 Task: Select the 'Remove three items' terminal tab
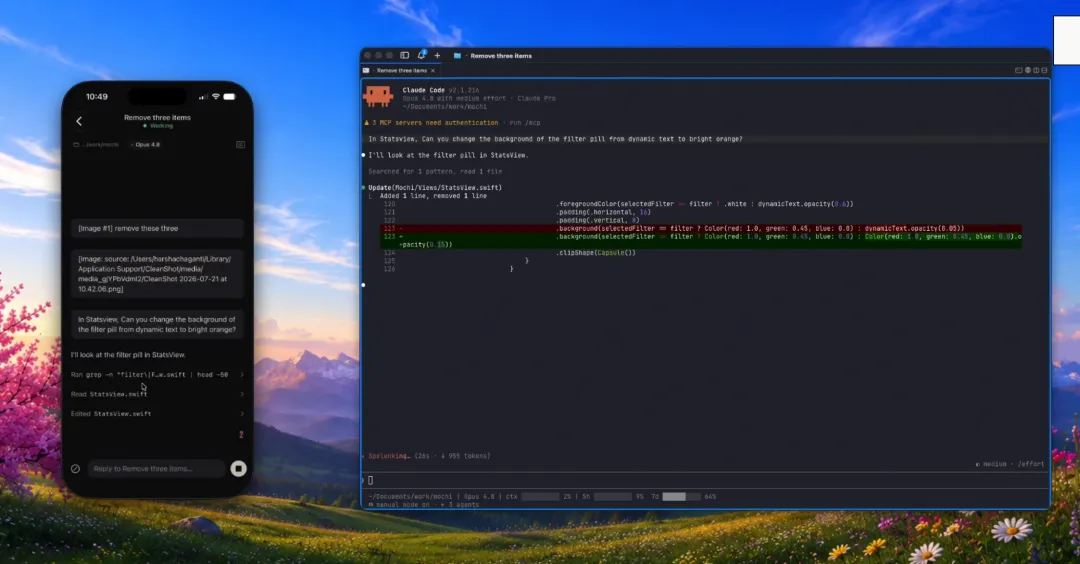(399, 70)
